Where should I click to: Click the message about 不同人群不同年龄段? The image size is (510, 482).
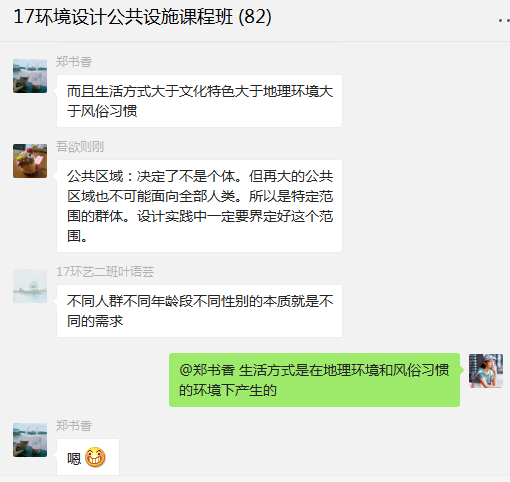199,311
